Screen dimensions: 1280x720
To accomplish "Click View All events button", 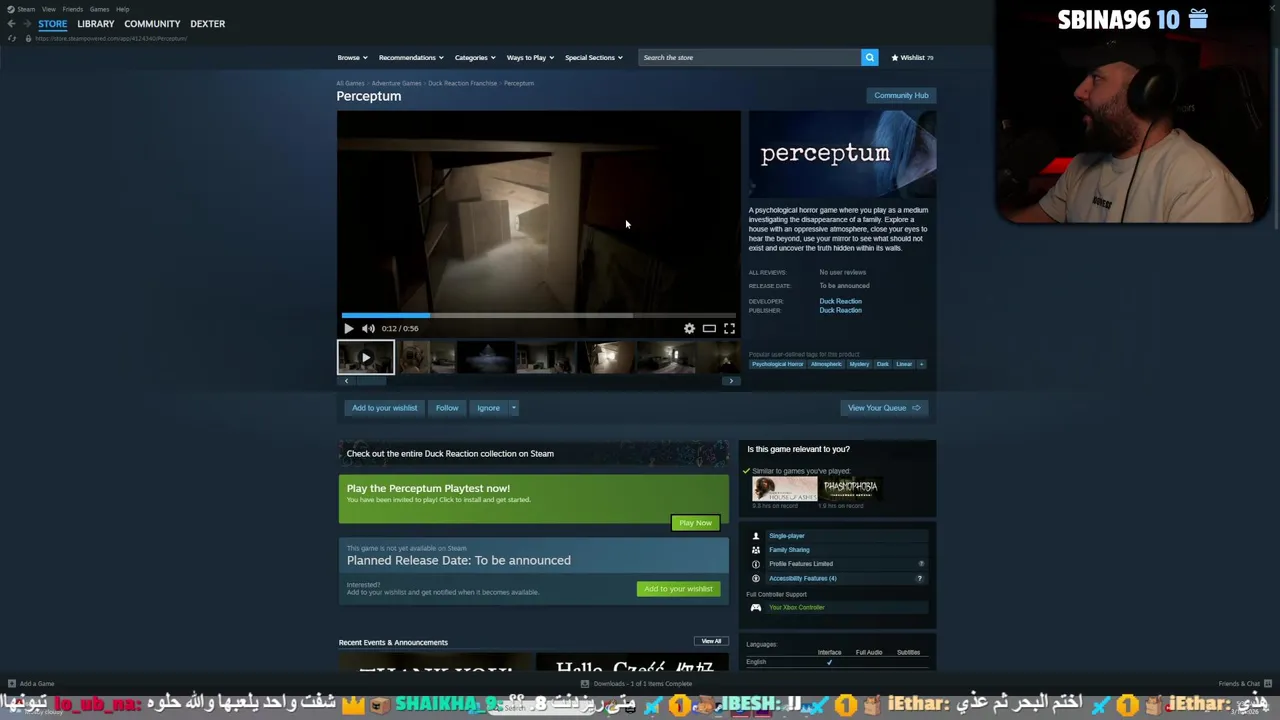I will 711,641.
